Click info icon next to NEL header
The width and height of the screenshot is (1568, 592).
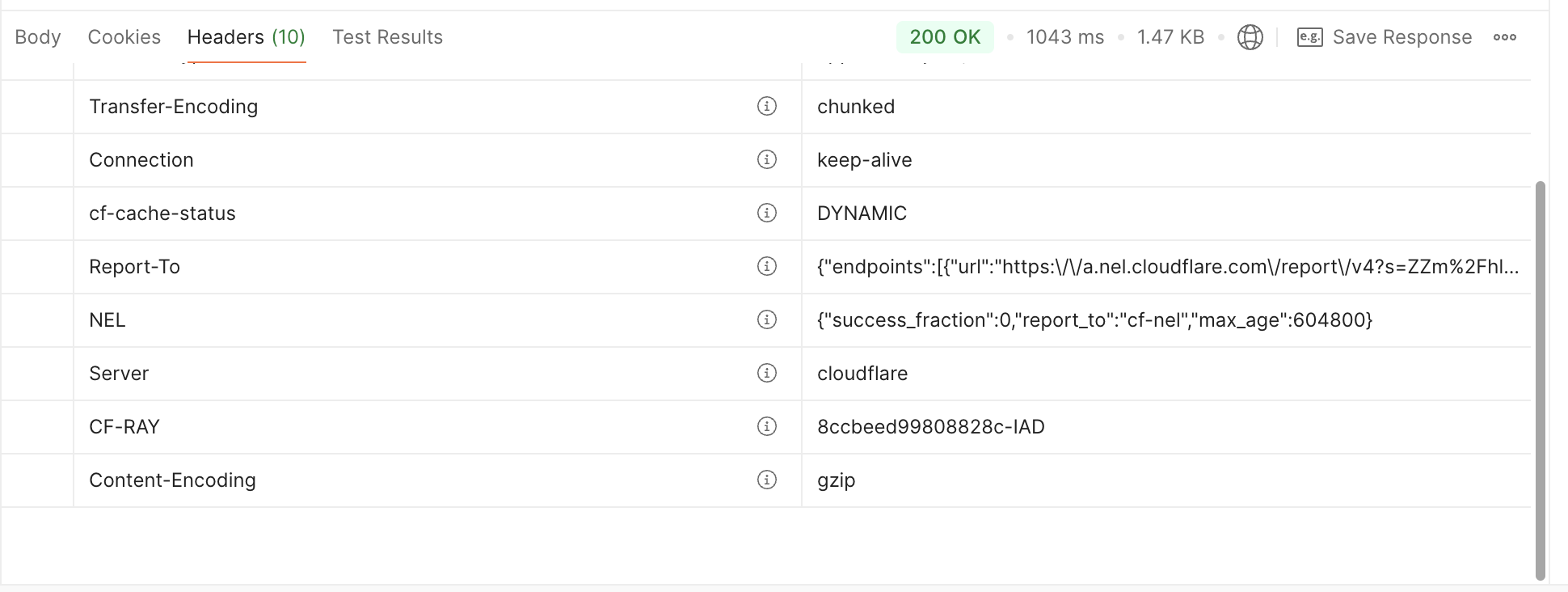coord(766,319)
